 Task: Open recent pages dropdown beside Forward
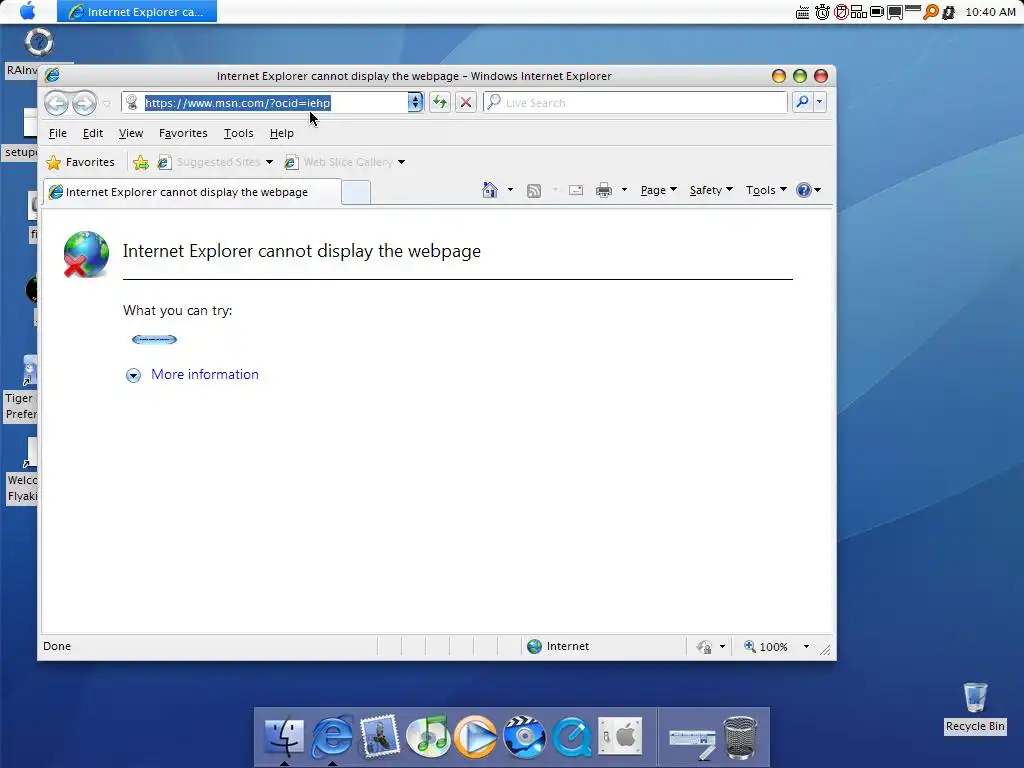click(x=106, y=103)
